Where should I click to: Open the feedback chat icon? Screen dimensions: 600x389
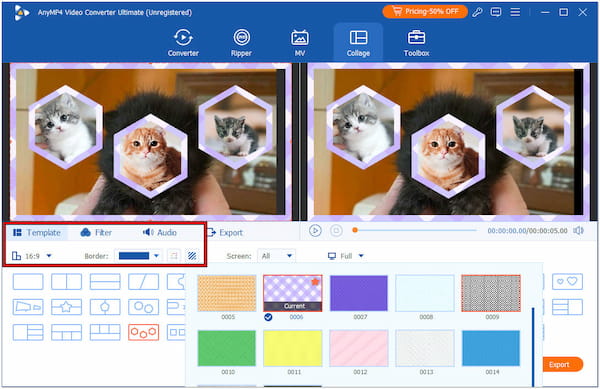click(496, 12)
